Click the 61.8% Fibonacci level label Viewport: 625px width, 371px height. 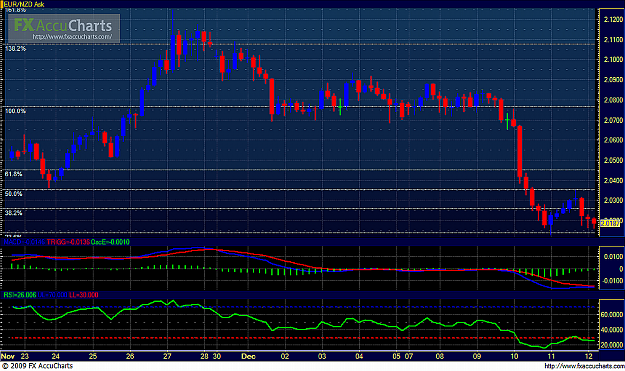14,174
